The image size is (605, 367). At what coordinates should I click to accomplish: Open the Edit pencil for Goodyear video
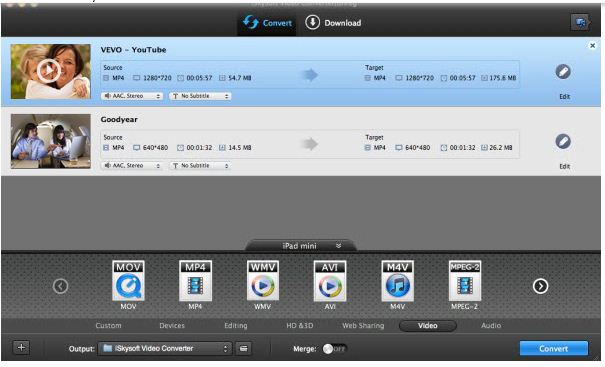coord(563,142)
